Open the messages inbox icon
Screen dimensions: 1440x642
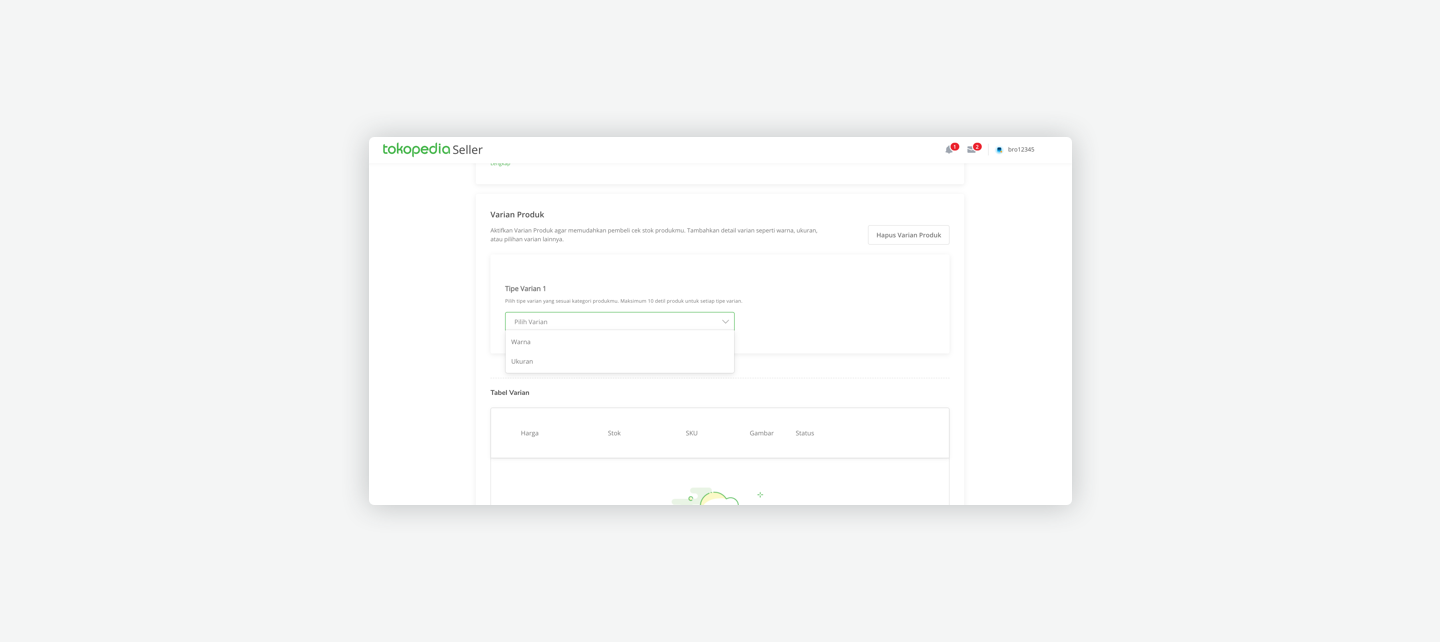click(971, 150)
